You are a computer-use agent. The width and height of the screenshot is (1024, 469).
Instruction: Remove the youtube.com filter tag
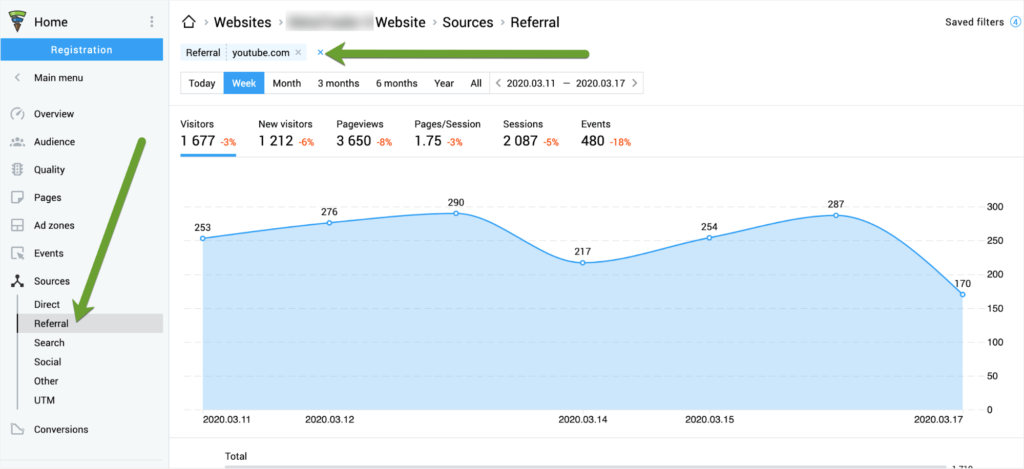point(298,53)
